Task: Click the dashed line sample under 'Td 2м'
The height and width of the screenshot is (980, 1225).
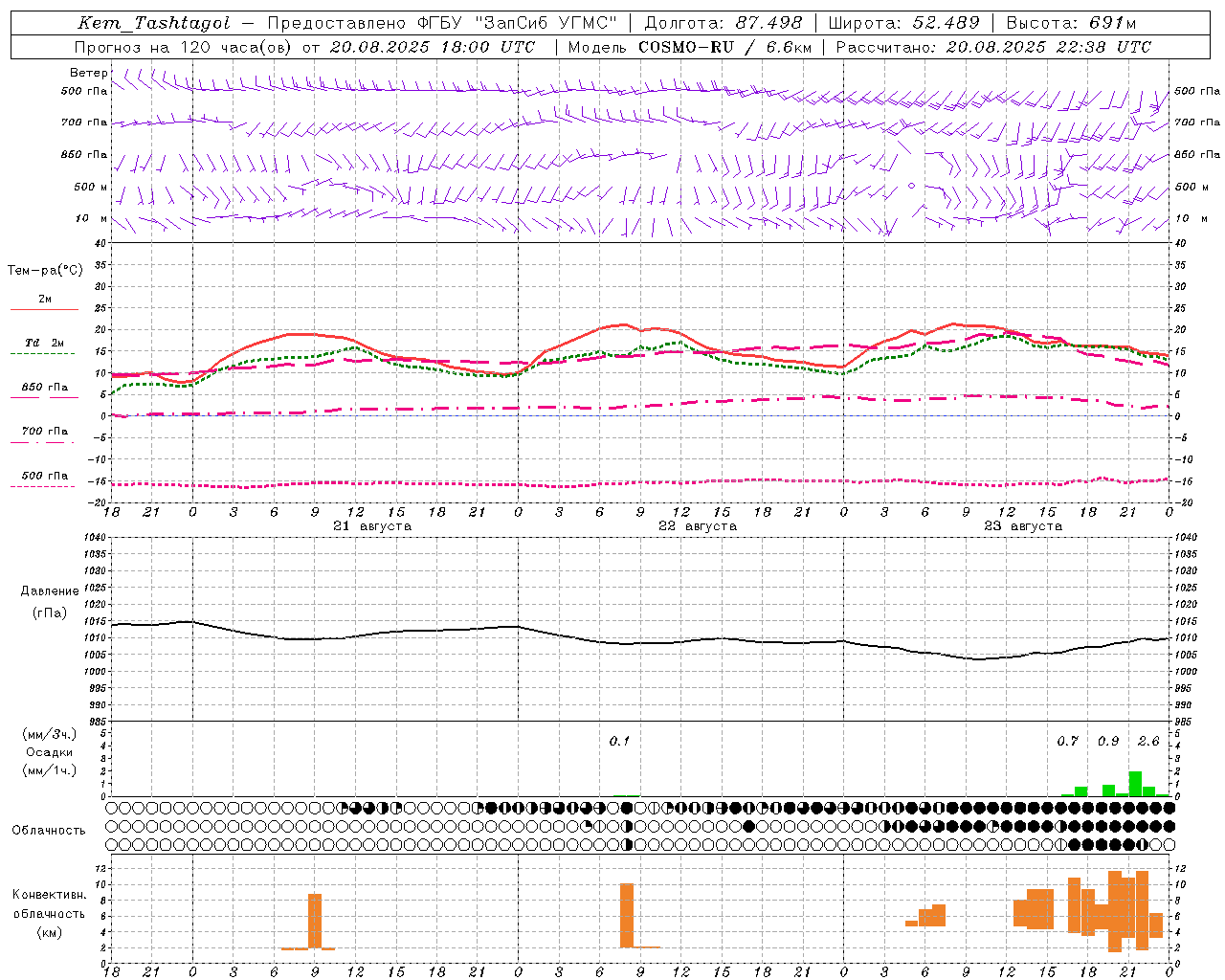Action: (42, 354)
